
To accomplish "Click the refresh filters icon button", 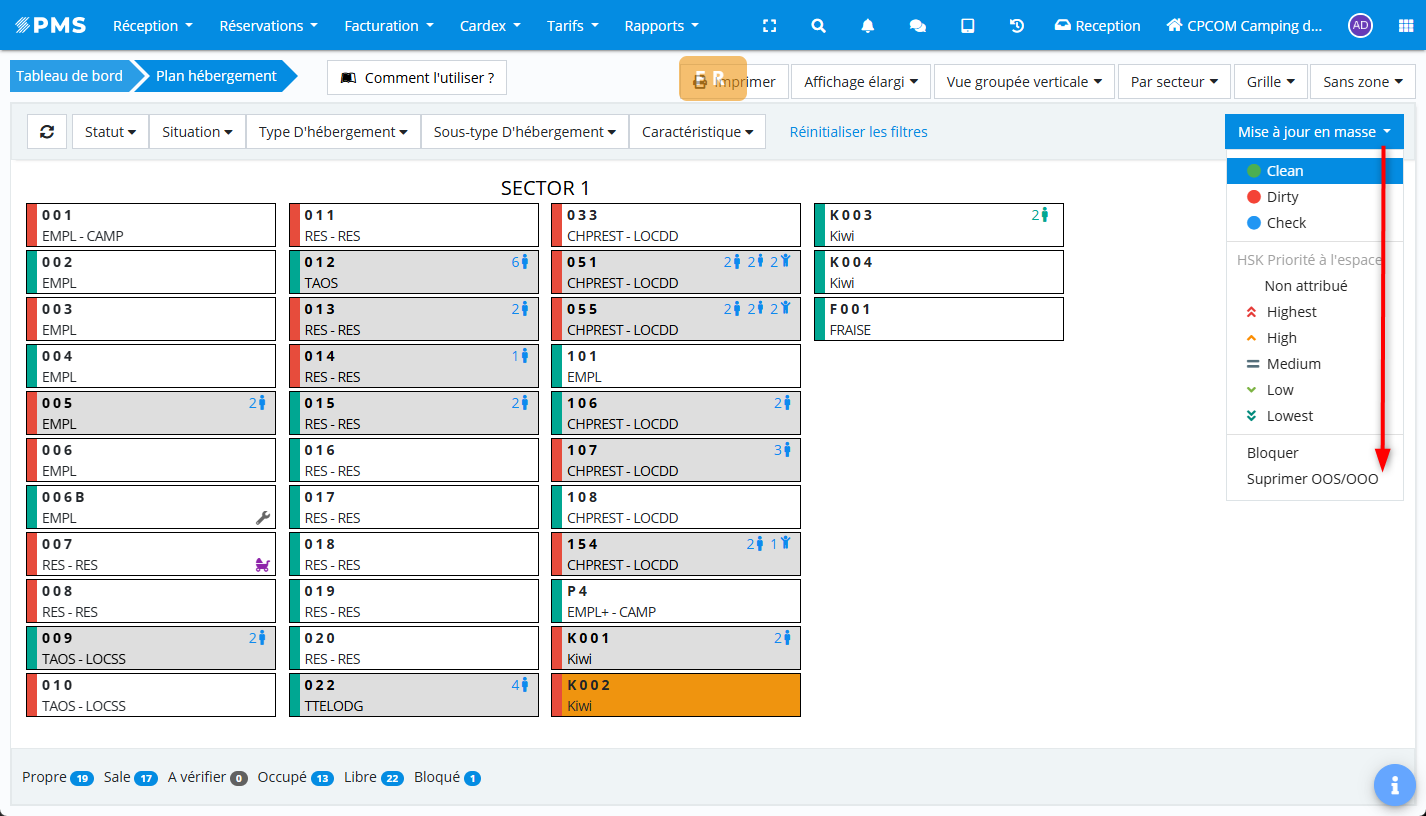I will (47, 132).
